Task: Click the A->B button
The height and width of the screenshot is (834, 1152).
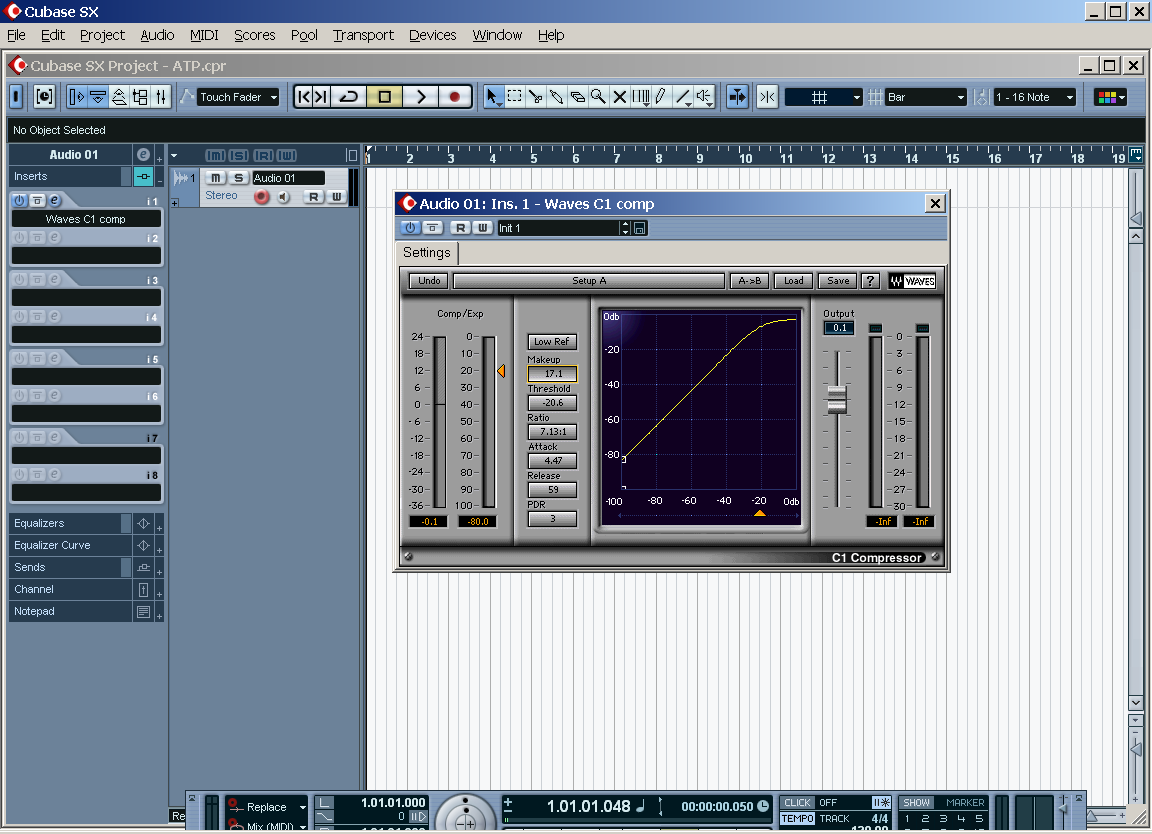Action: [x=750, y=281]
